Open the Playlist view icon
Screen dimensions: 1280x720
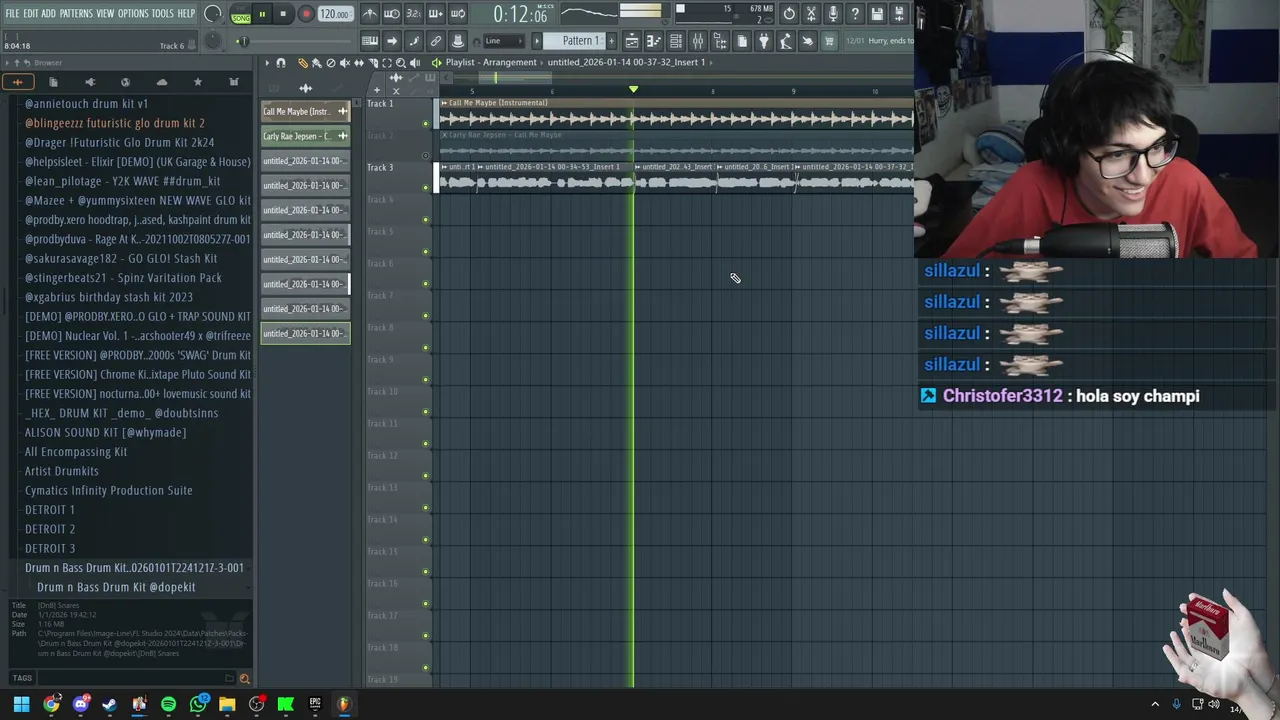(632, 41)
